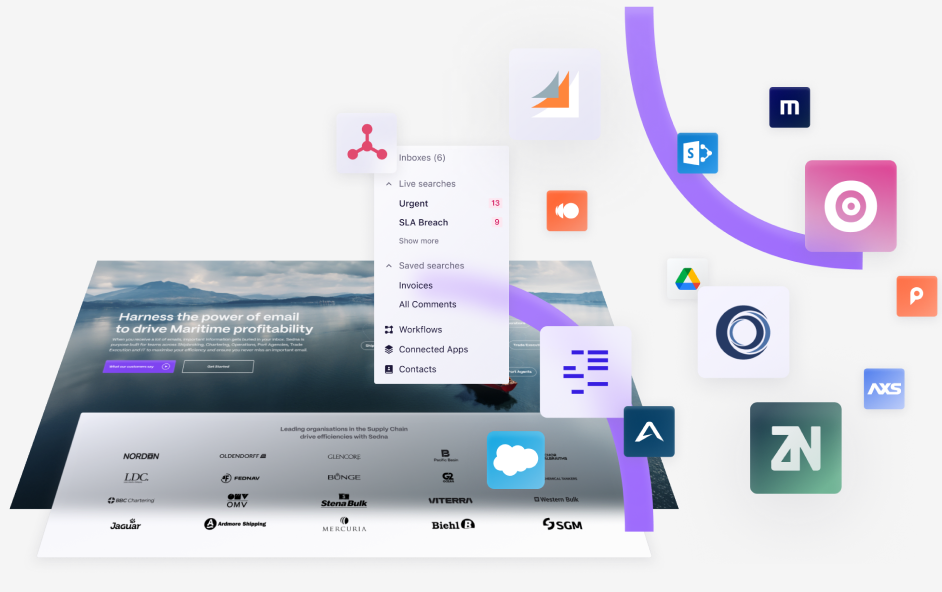Click the 13 badge beside Urgent
Viewport: 942px width, 592px height.
pyautogui.click(x=496, y=203)
